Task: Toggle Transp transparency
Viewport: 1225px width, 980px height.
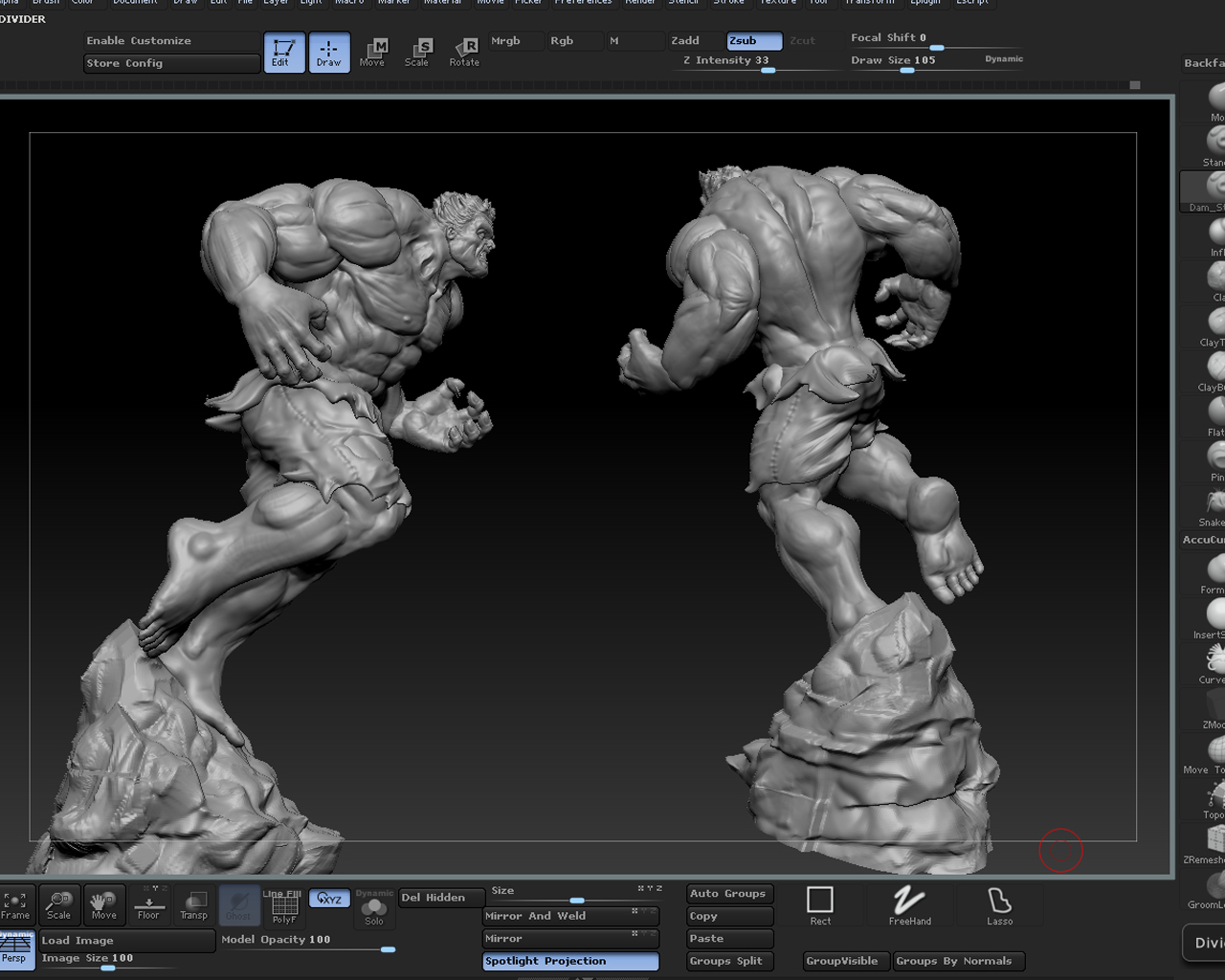Action: point(193,905)
